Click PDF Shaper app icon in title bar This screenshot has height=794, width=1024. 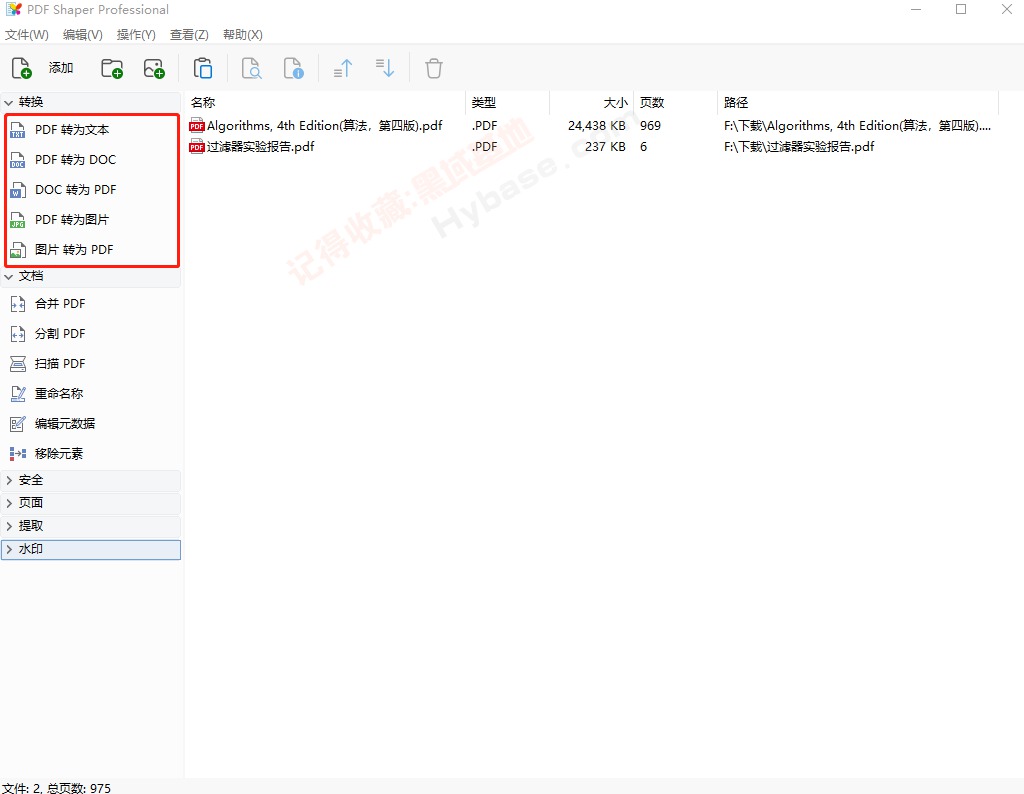[13, 9]
